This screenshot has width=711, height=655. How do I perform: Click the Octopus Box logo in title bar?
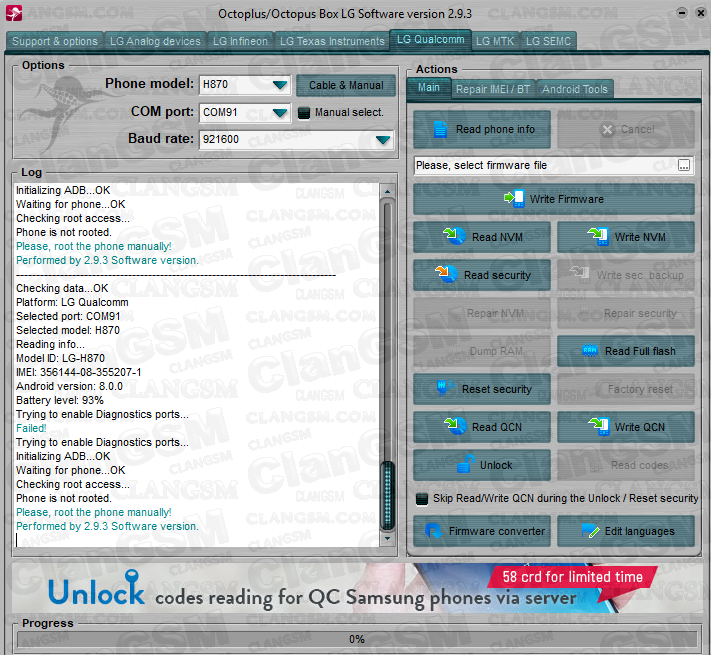(14, 13)
